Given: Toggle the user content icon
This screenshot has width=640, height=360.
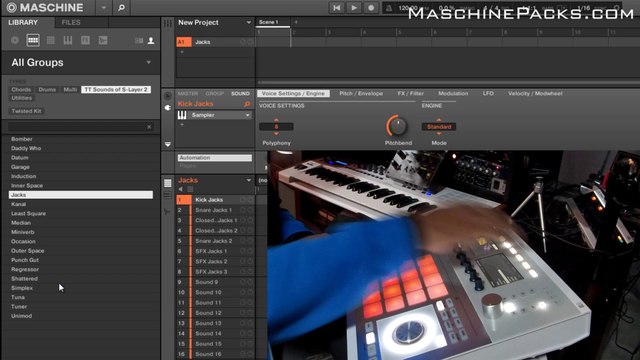Looking at the screenshot, I should click(x=151, y=40).
